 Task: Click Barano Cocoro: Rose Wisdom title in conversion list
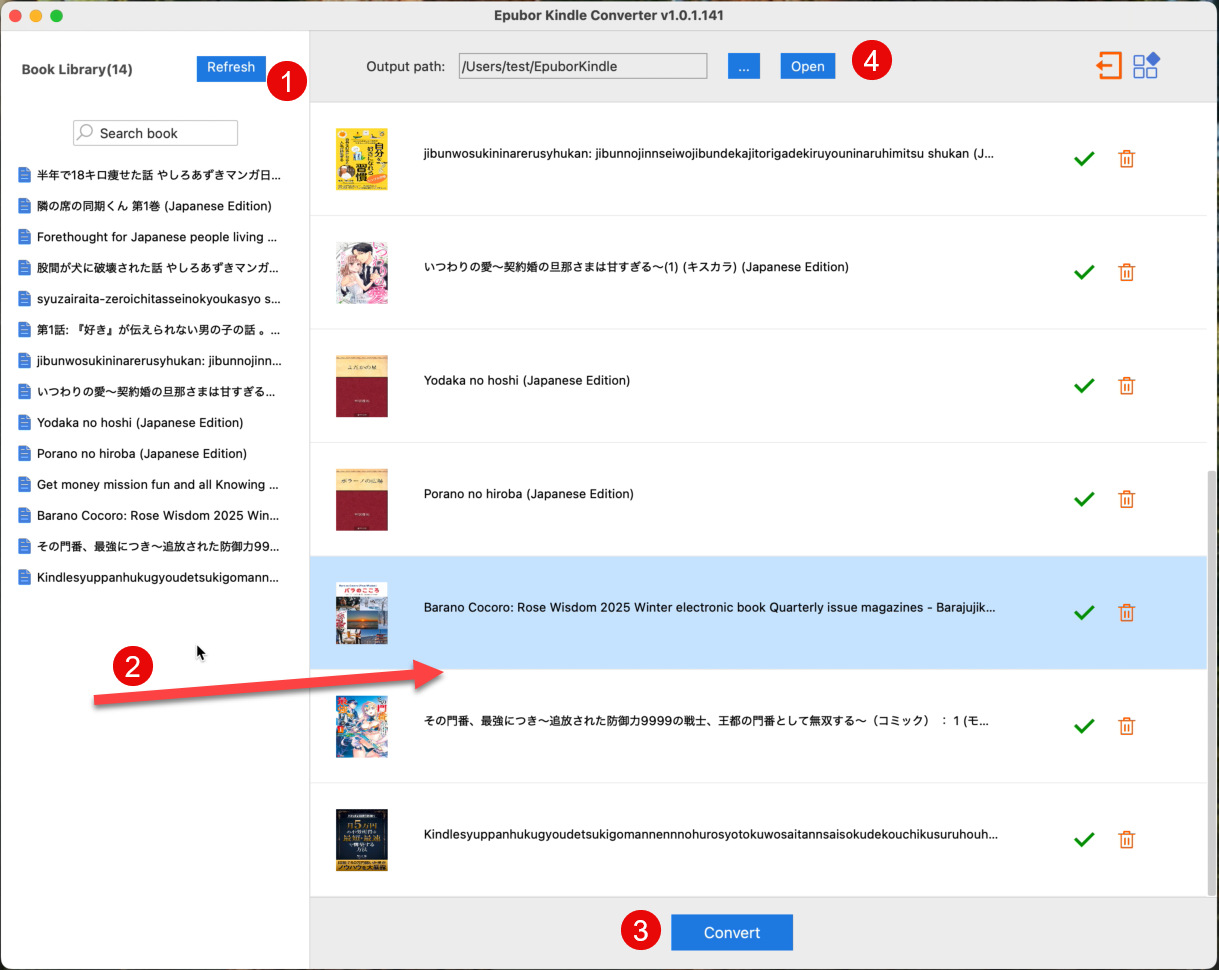click(x=710, y=608)
